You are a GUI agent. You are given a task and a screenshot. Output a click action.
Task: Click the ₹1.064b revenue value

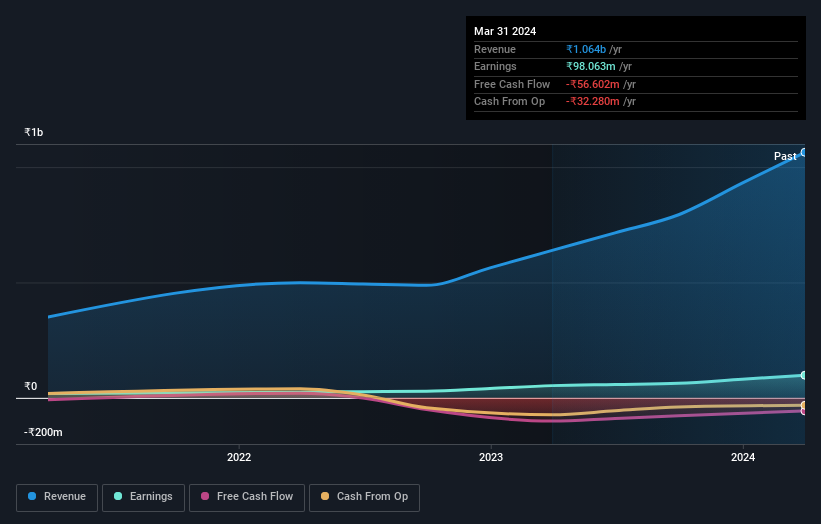point(586,49)
